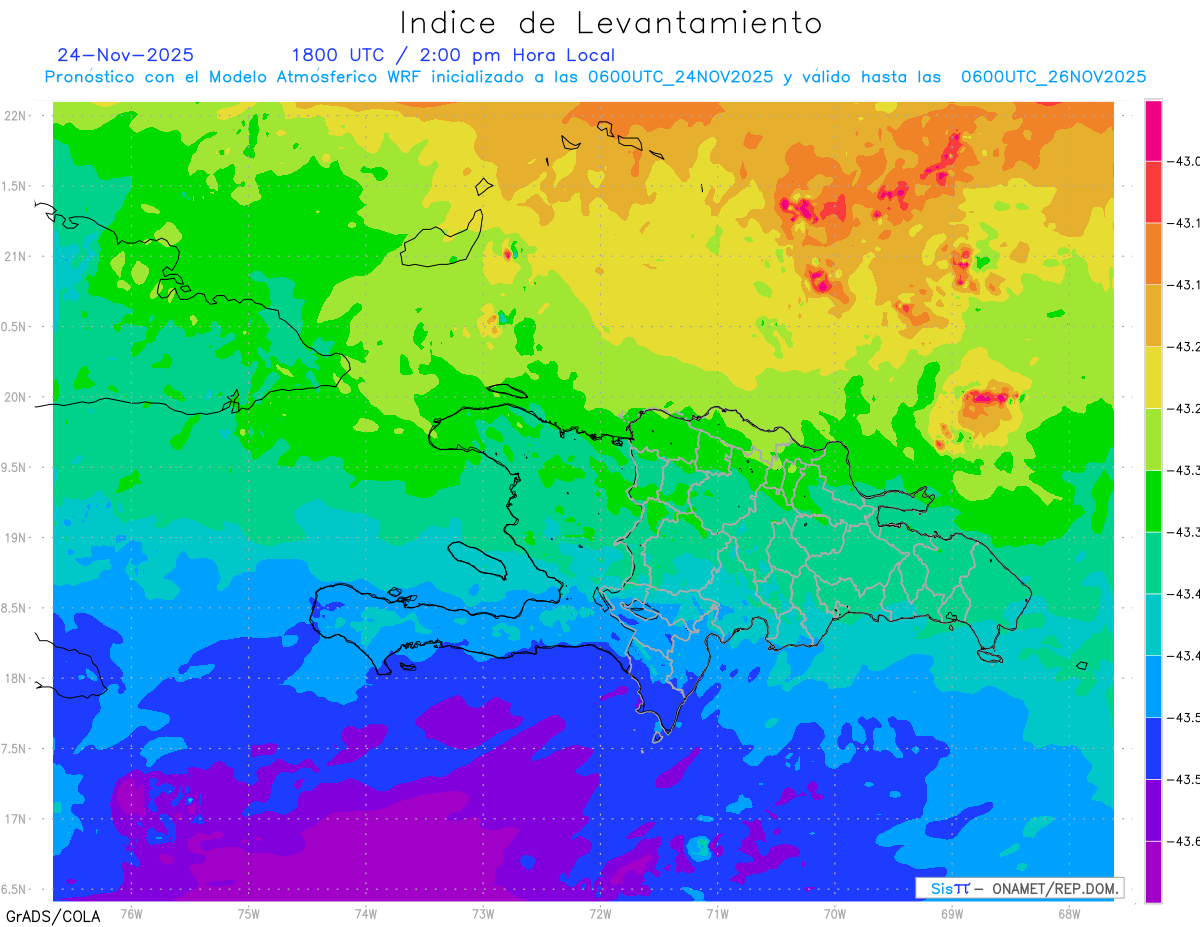Click the '76W' longitude label
Image resolution: width=1200 pixels, height=927 pixels.
coord(131,913)
